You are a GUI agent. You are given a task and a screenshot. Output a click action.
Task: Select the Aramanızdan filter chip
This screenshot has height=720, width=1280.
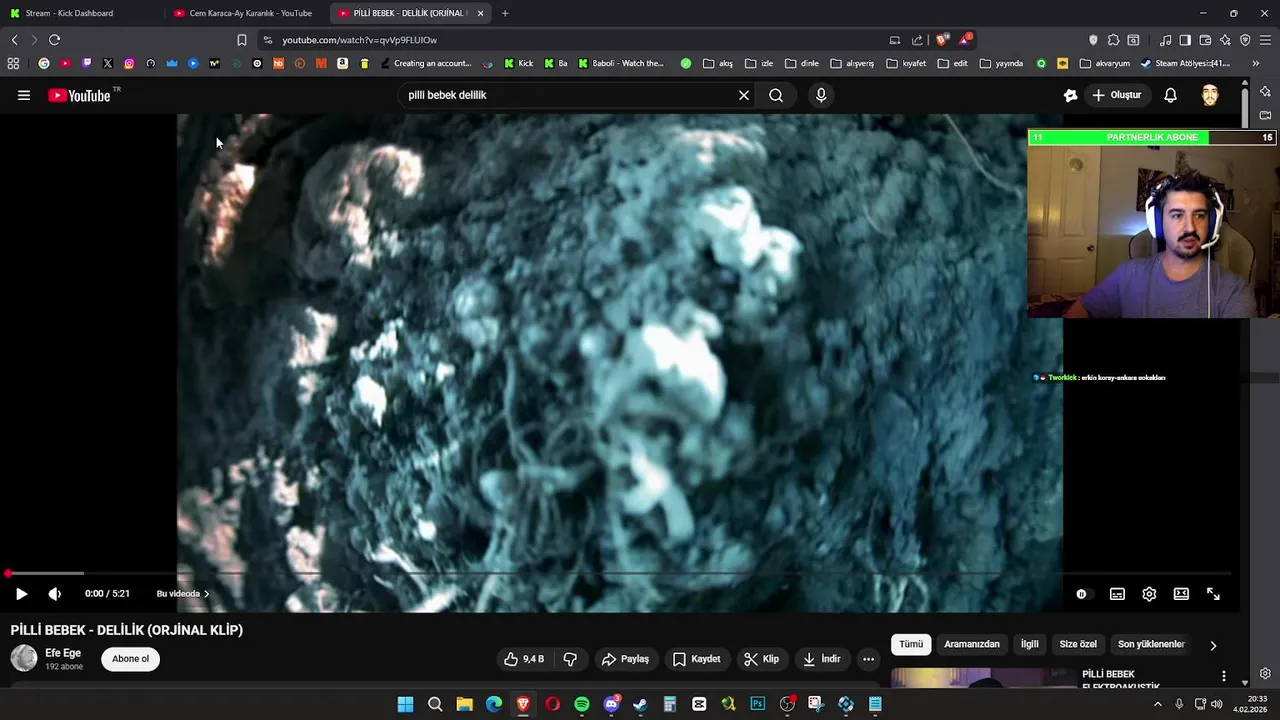pos(972,645)
